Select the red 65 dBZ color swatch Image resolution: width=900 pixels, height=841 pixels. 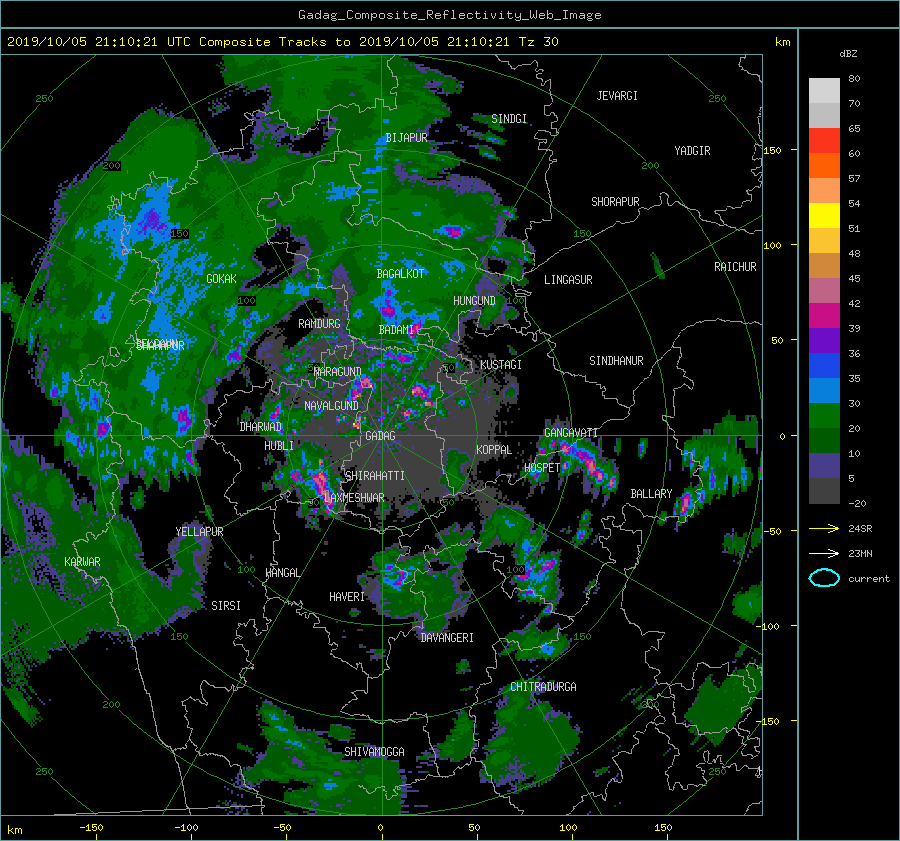click(824, 140)
